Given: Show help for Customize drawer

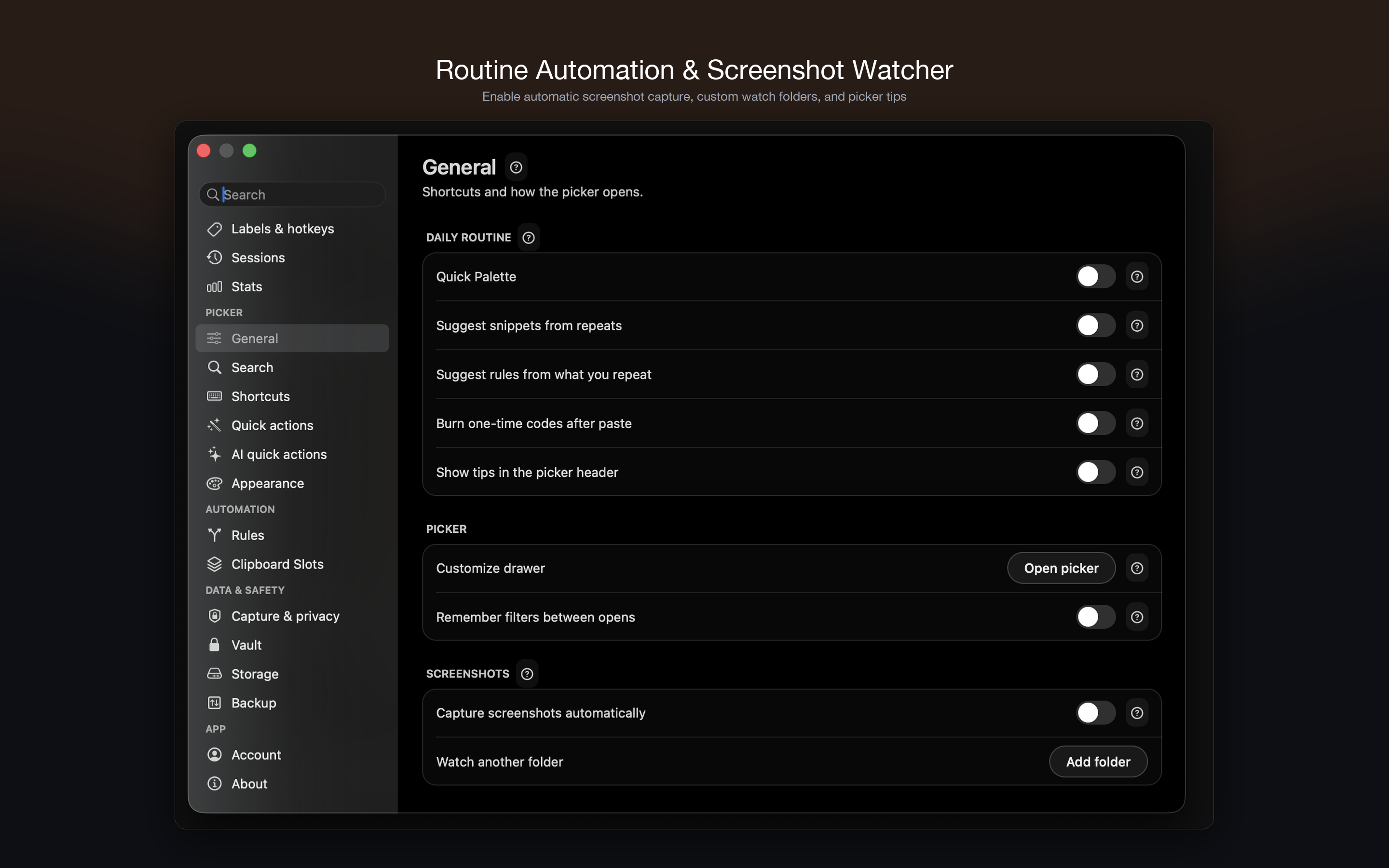Looking at the screenshot, I should (x=1136, y=568).
